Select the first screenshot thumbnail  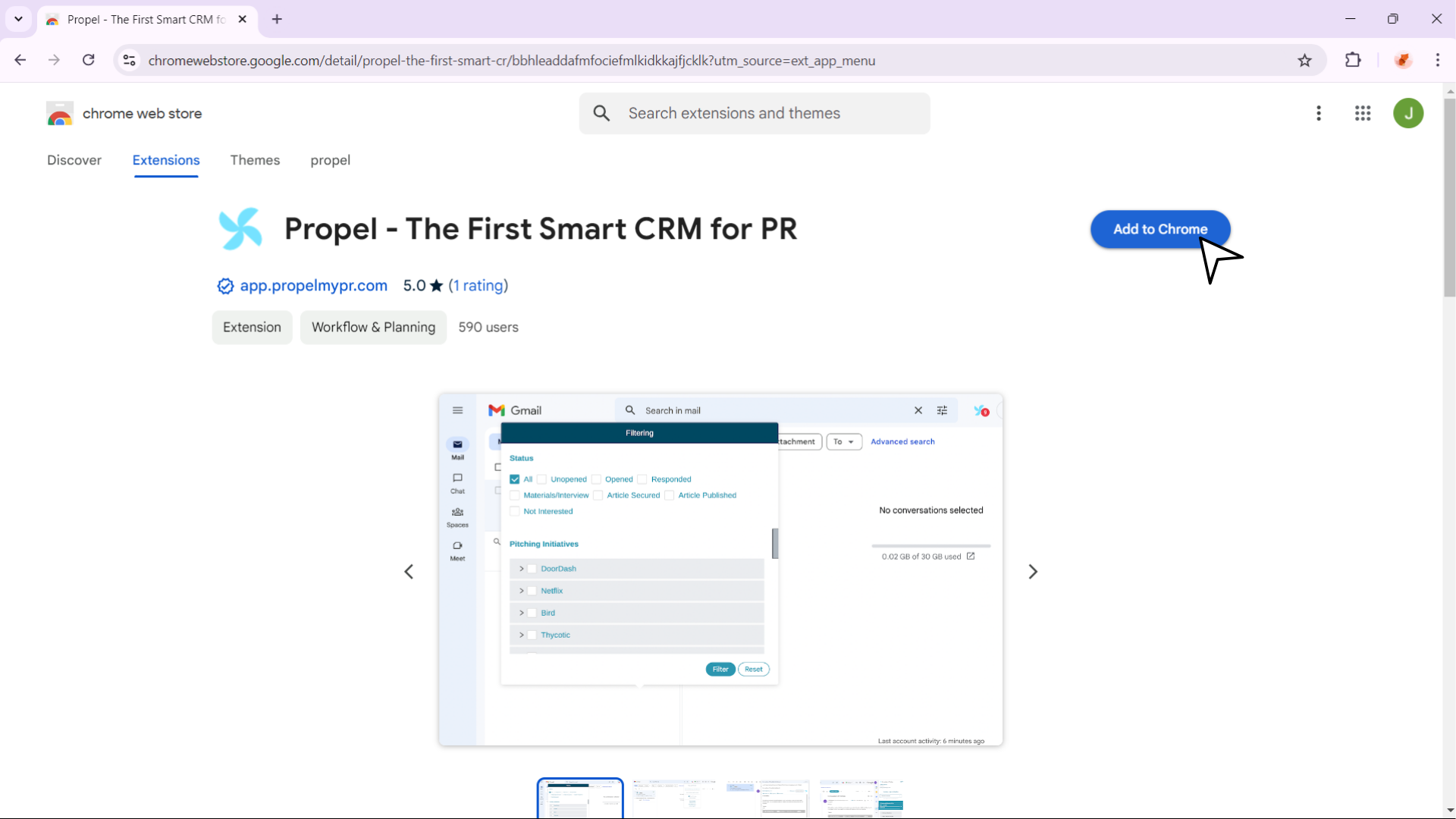pos(580,799)
